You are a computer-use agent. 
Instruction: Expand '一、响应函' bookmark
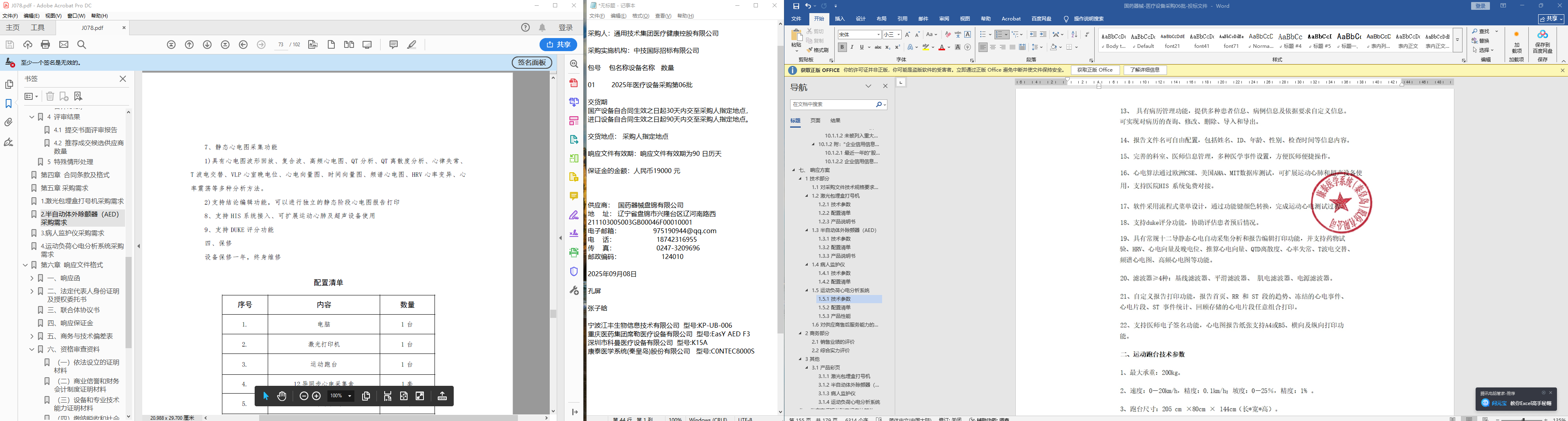pos(31,278)
